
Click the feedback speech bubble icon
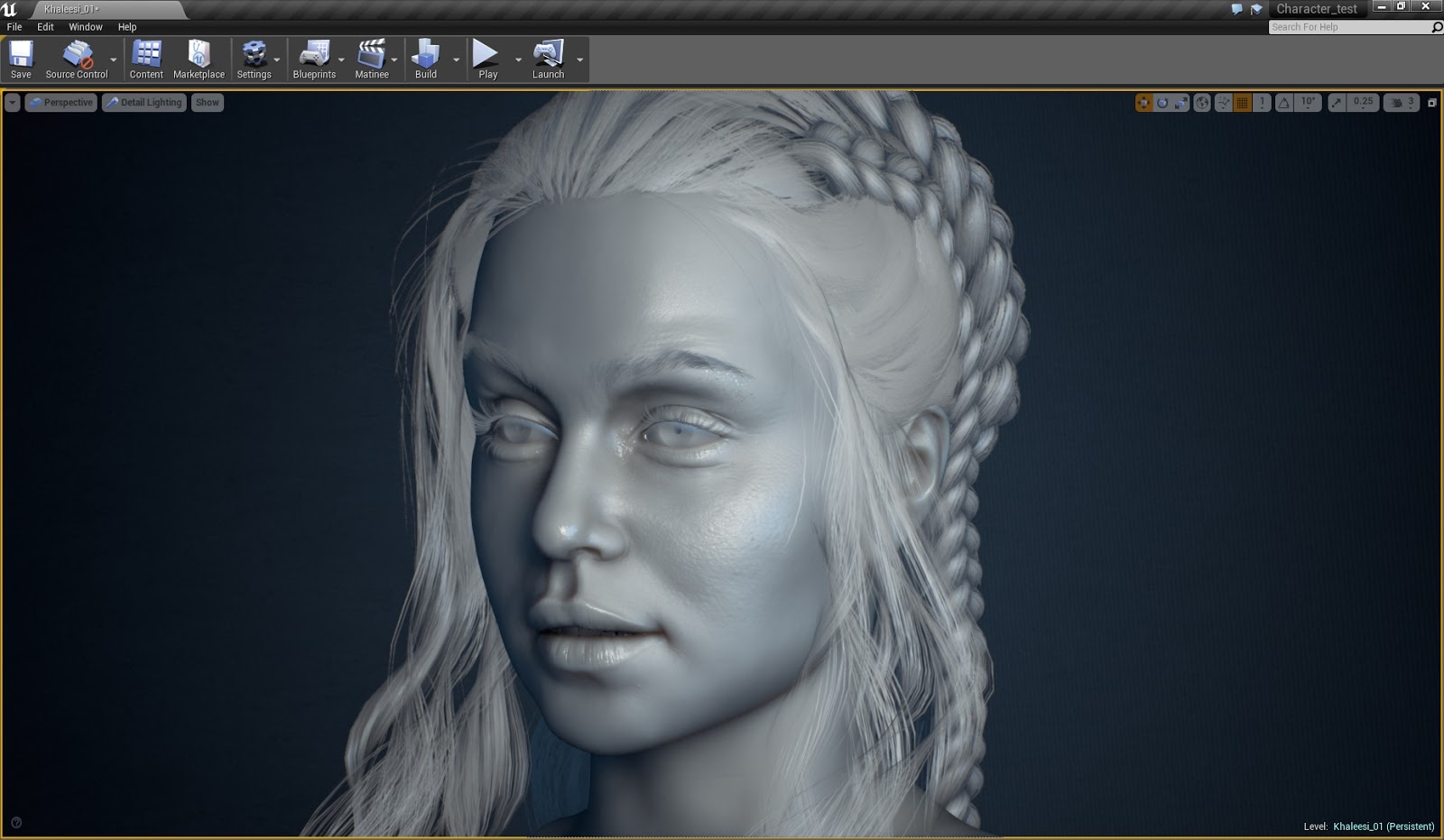[x=1236, y=9]
